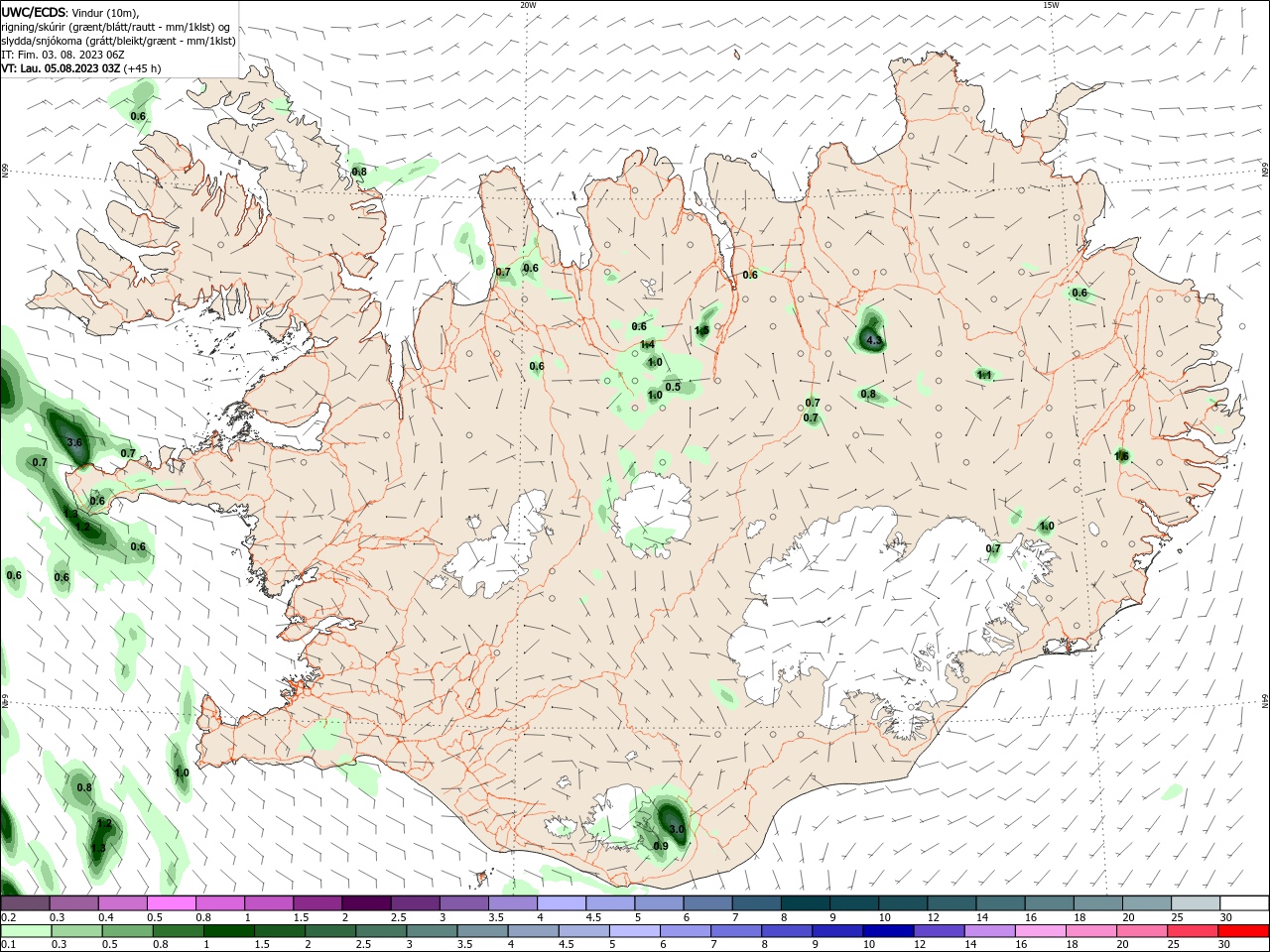This screenshot has width=1270, height=952.
Task: Click the 'rigning/skúrir' description line in the header
Action: tap(116, 27)
